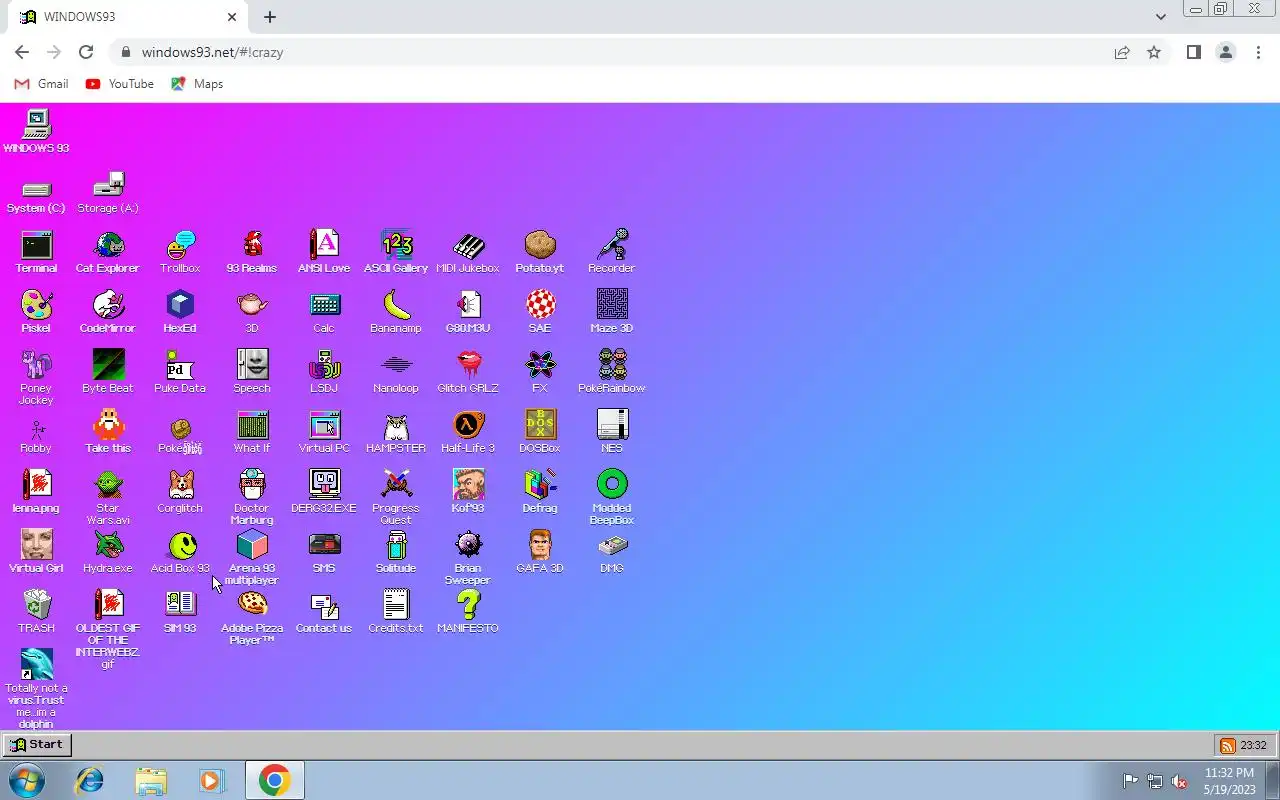Select the Take this icon

[x=108, y=431]
